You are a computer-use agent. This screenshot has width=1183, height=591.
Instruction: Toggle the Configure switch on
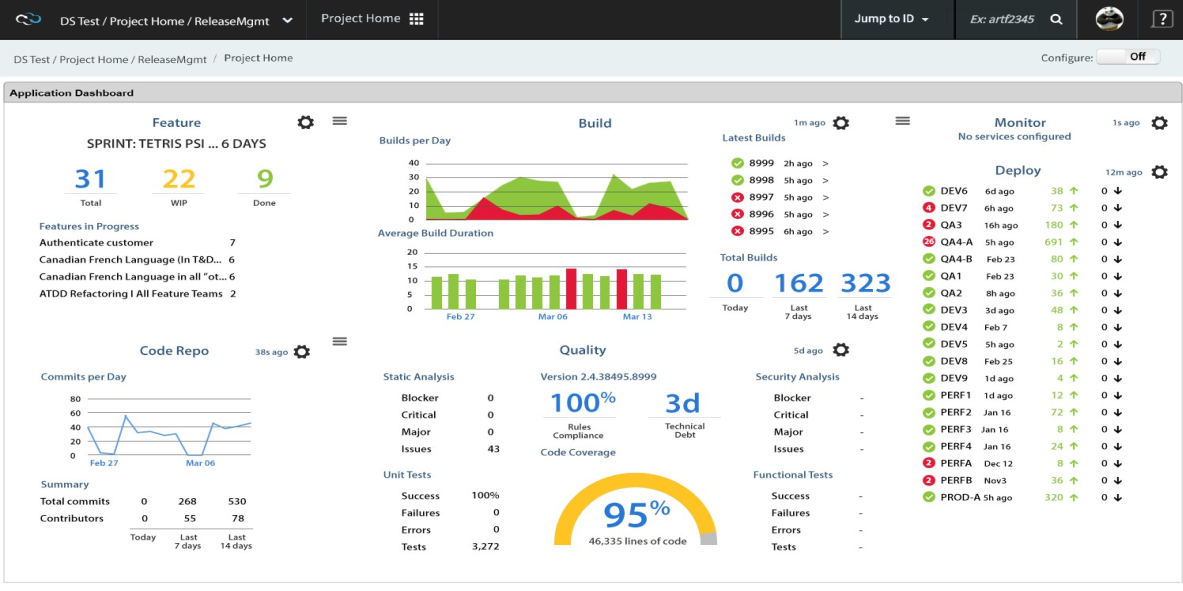[1128, 57]
